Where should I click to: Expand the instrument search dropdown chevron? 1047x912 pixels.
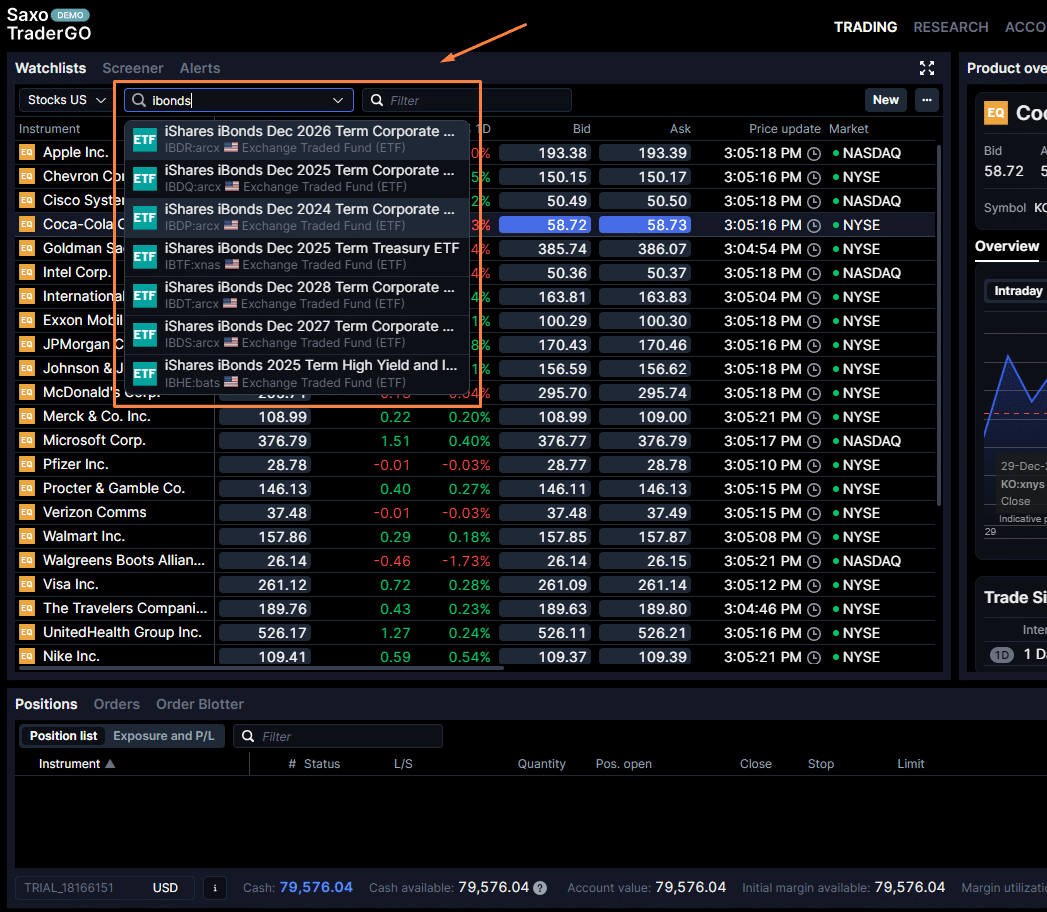pyautogui.click(x=338, y=100)
